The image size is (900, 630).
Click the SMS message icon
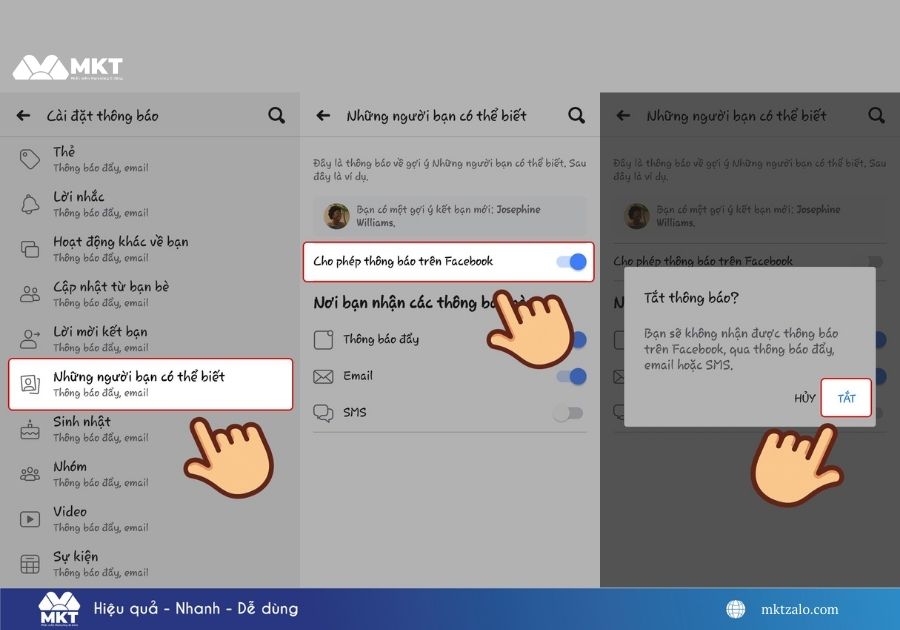tap(324, 411)
